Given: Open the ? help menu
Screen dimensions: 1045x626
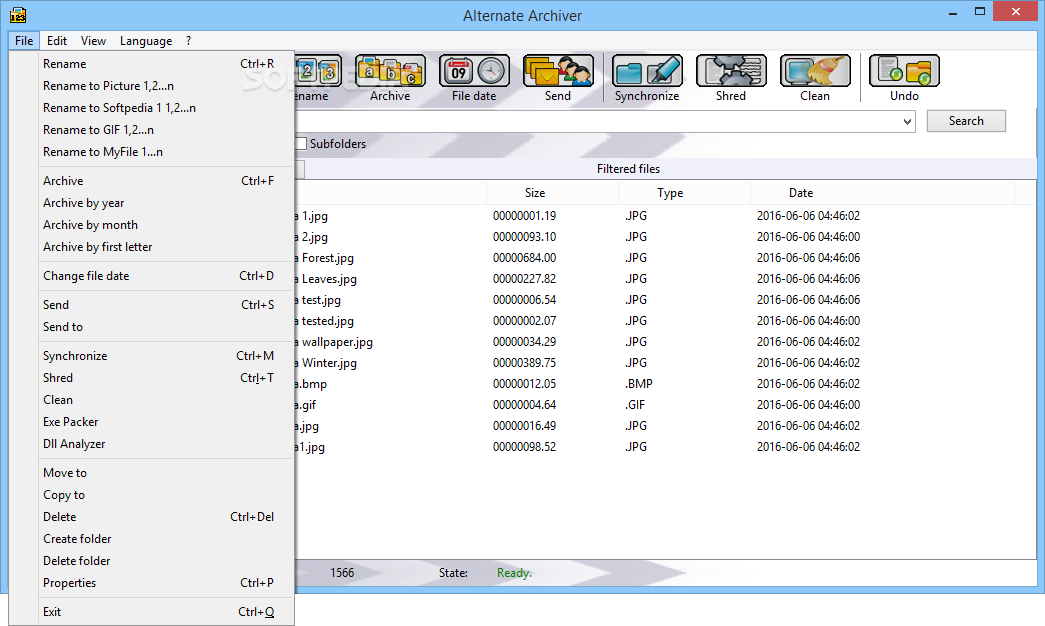Looking at the screenshot, I should (x=189, y=41).
